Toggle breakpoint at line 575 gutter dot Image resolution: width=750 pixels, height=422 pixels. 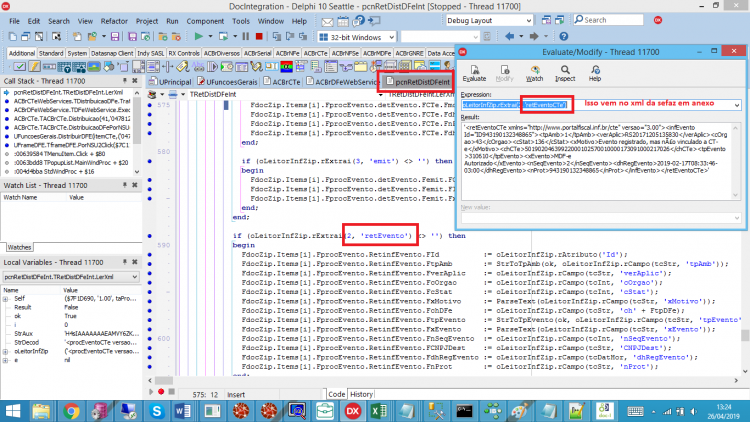[x=150, y=105]
